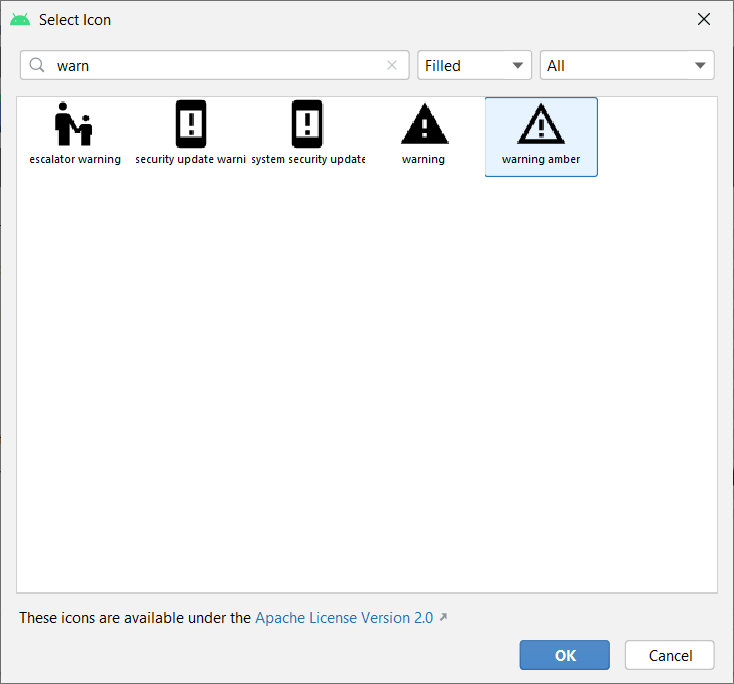734x684 pixels.
Task: Choose the security update warning icon
Action: click(191, 124)
